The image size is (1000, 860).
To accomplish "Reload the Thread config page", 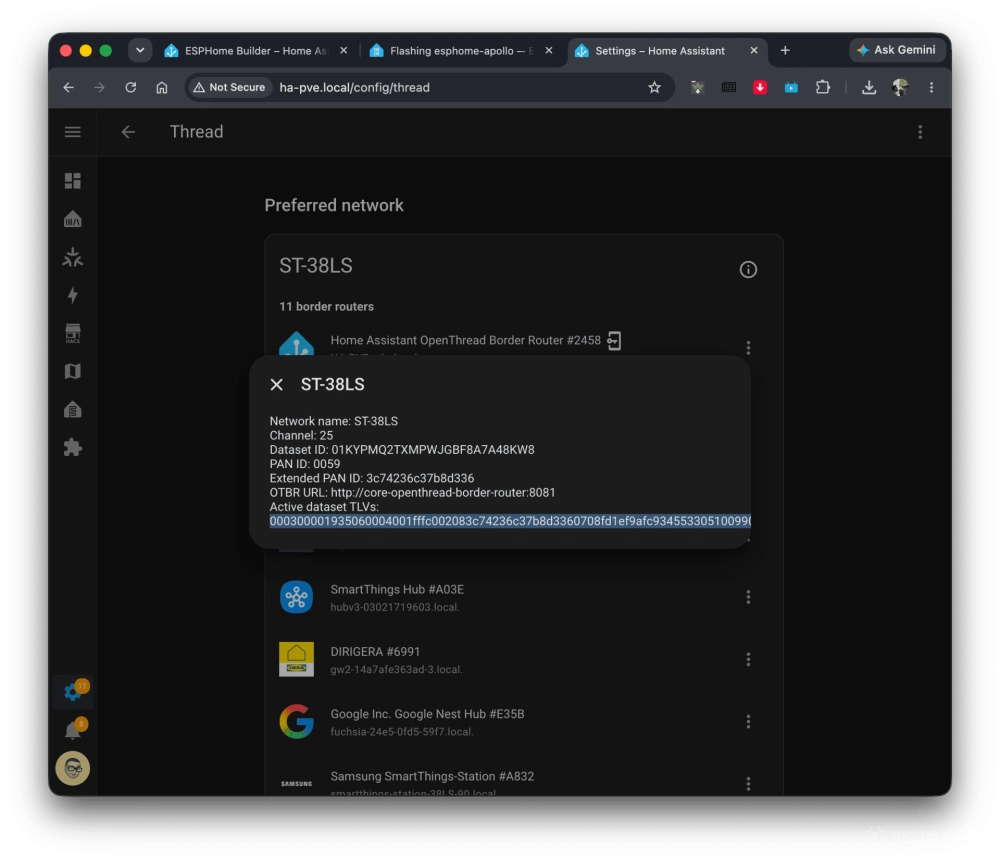I will point(131,87).
